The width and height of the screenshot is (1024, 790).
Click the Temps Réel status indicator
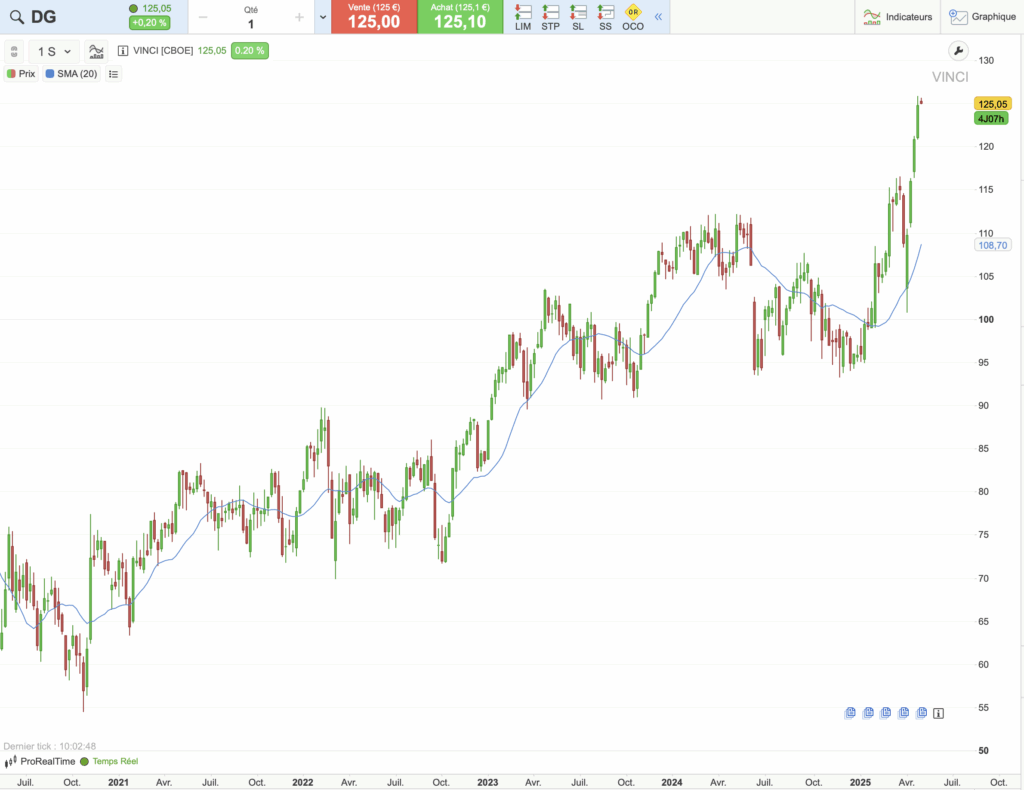[109, 761]
